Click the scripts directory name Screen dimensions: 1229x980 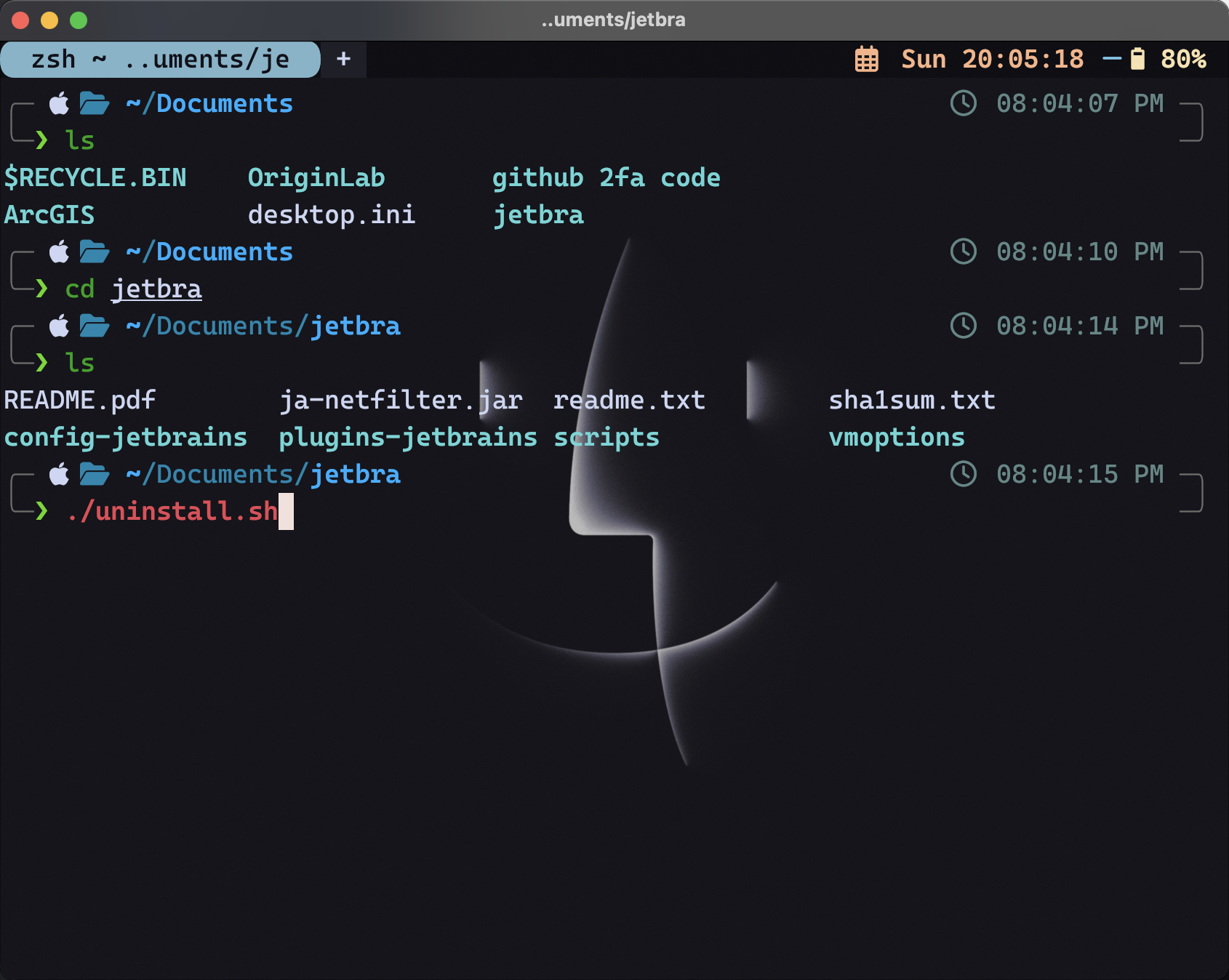[x=607, y=437]
